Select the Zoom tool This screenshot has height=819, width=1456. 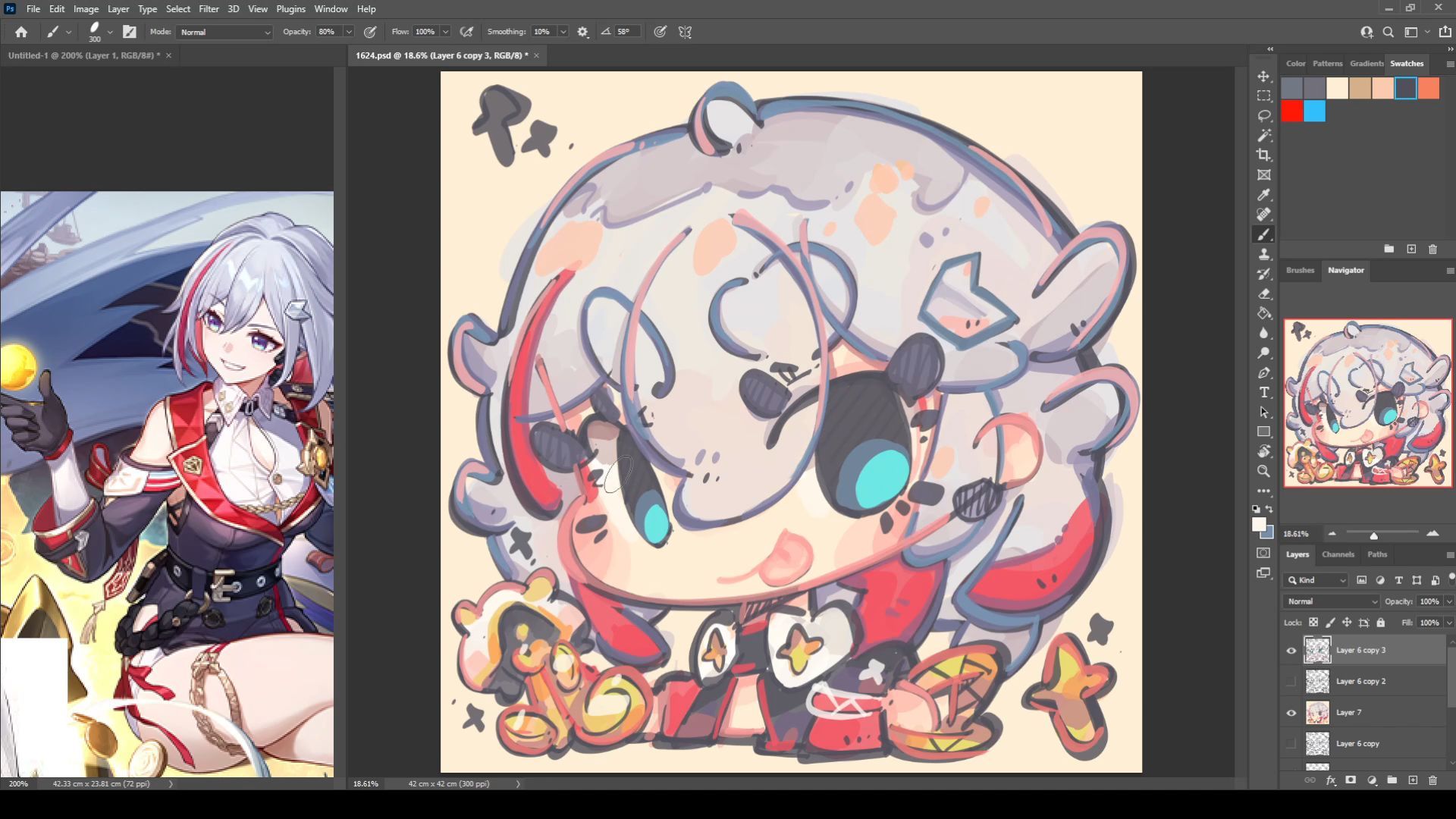tap(1263, 471)
